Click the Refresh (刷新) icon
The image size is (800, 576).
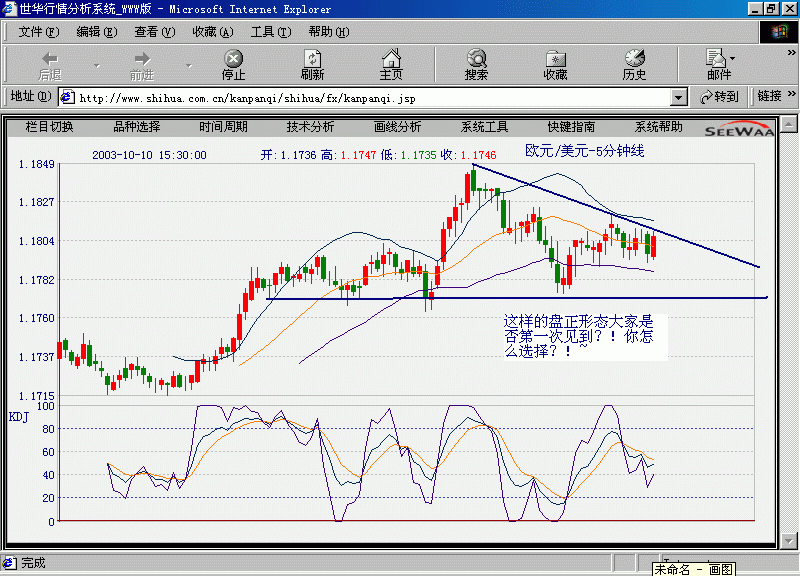(x=312, y=65)
